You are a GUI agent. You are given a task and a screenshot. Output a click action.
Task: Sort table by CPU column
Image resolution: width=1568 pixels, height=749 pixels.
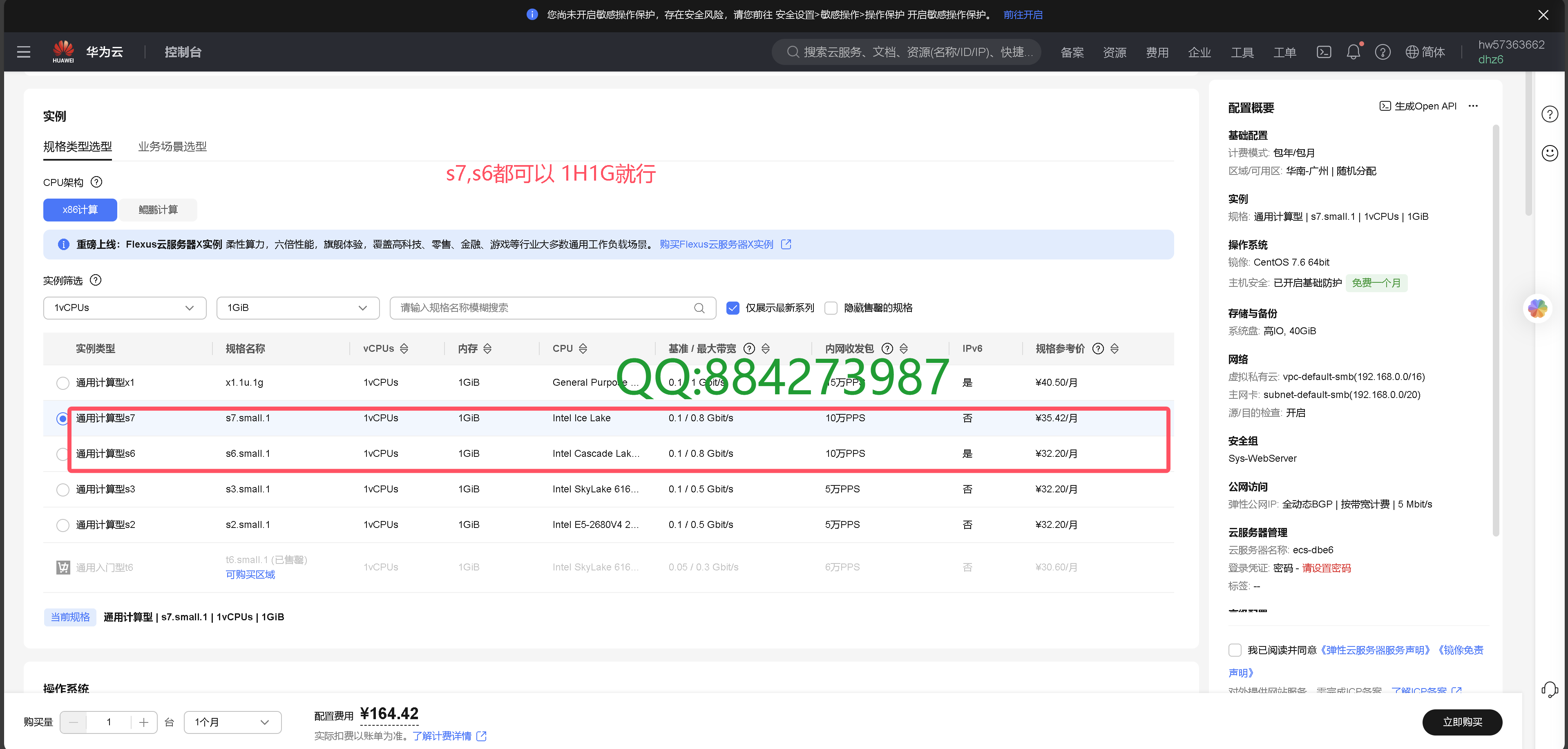click(x=583, y=348)
